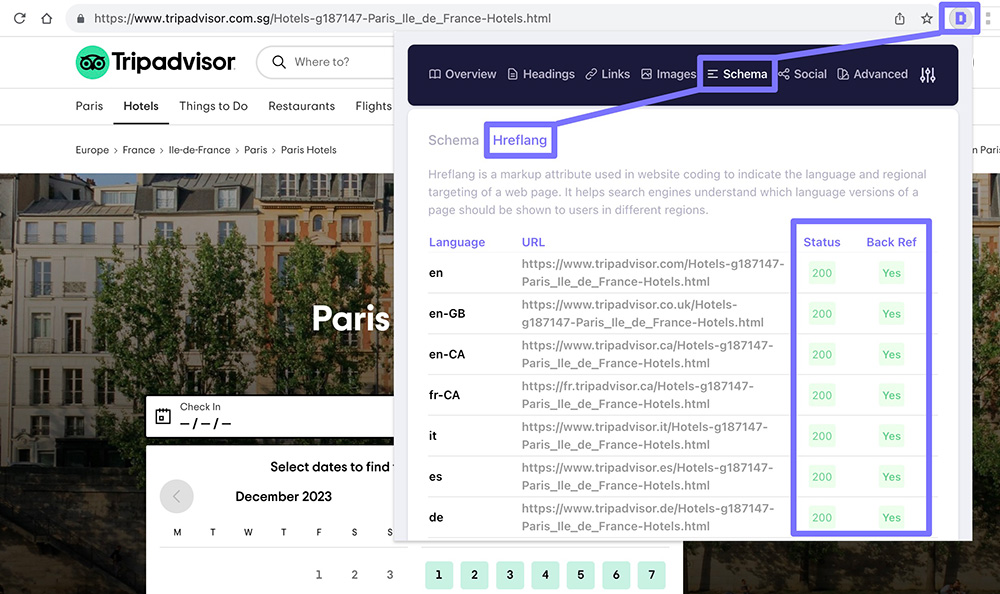The width and height of the screenshot is (1000, 594).
Task: Open the Flights navigation item
Action: pyautogui.click(x=374, y=106)
